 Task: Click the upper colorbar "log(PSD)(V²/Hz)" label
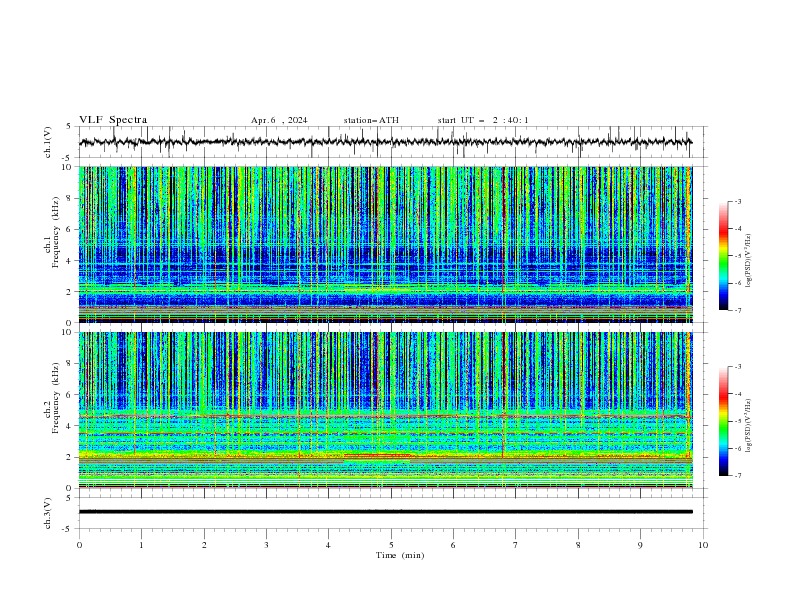pos(749,261)
